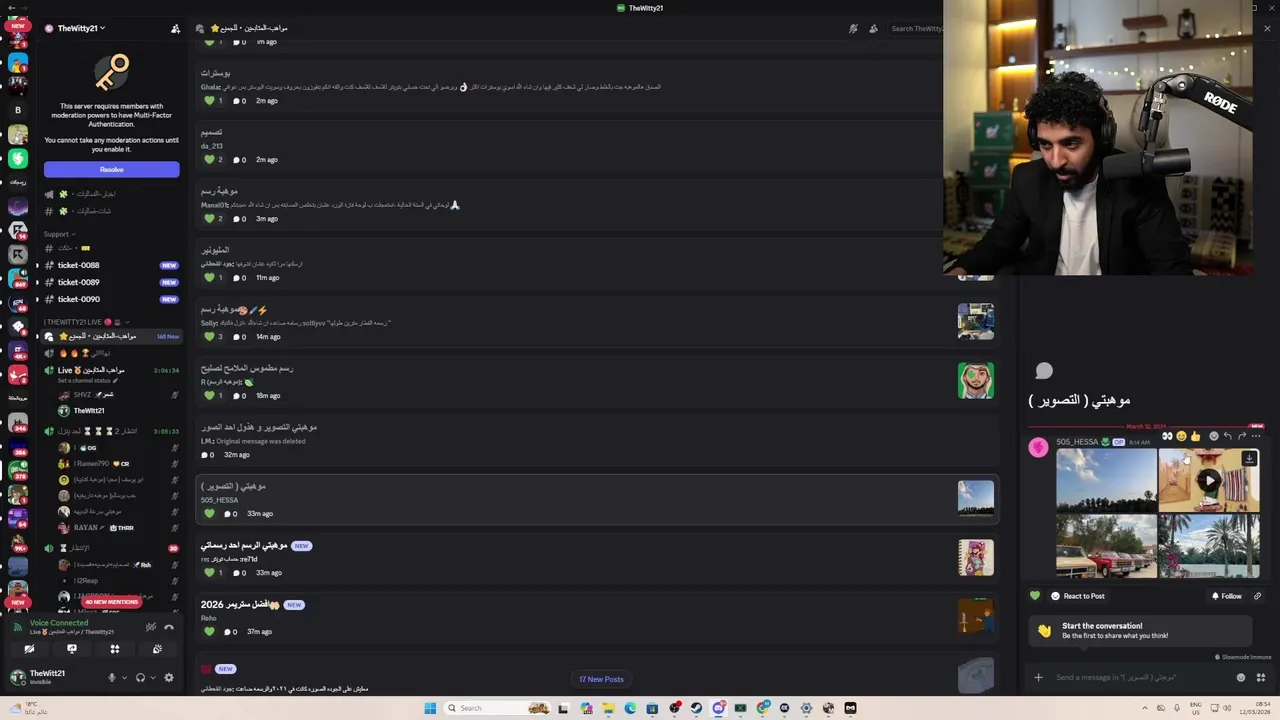Copy post link icon beside Follow
Viewport: 1280px width, 720px height.
coord(1257,596)
